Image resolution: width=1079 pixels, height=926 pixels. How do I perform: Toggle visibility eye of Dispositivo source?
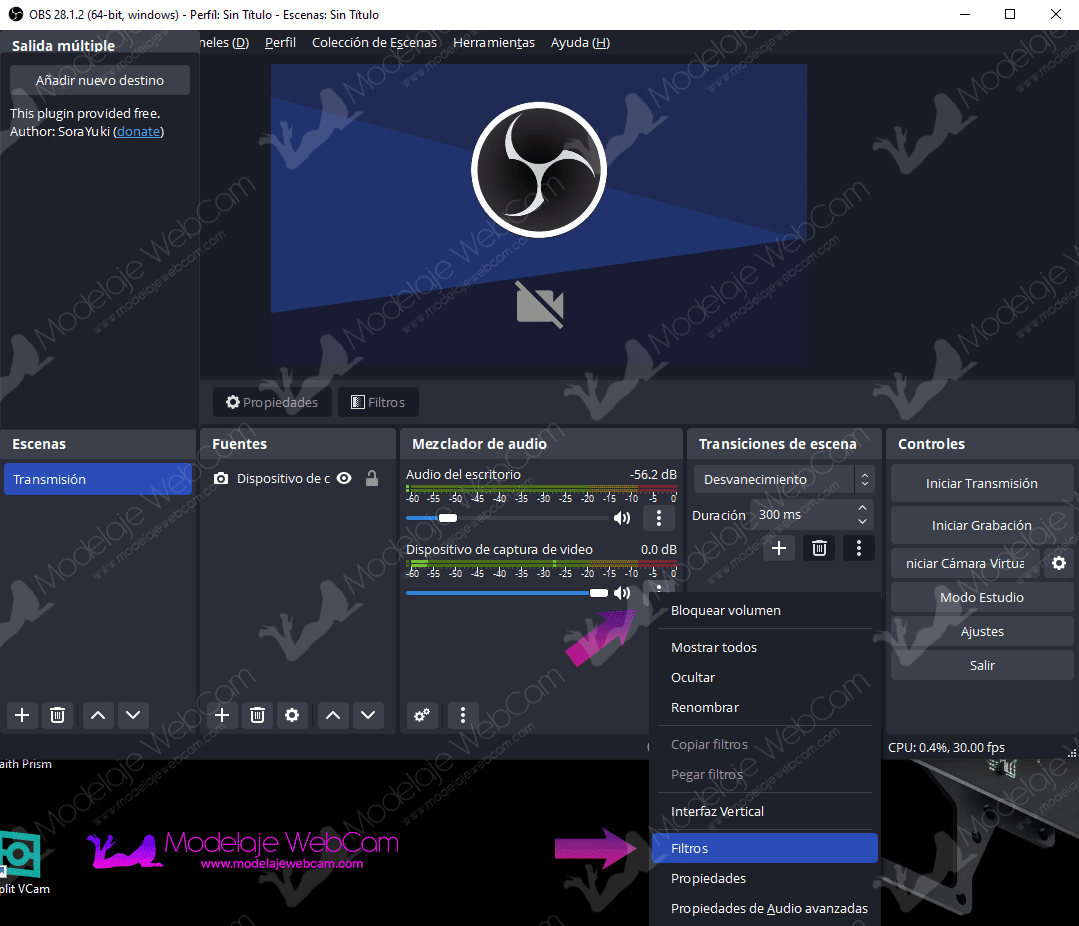tap(344, 478)
